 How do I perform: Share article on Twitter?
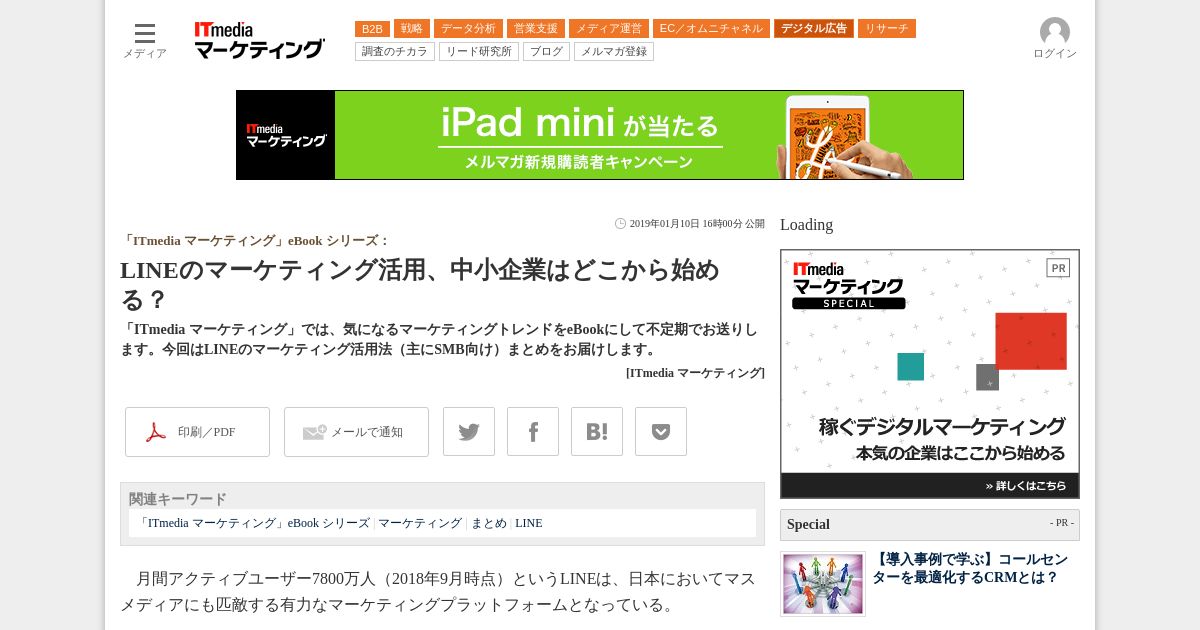469,432
